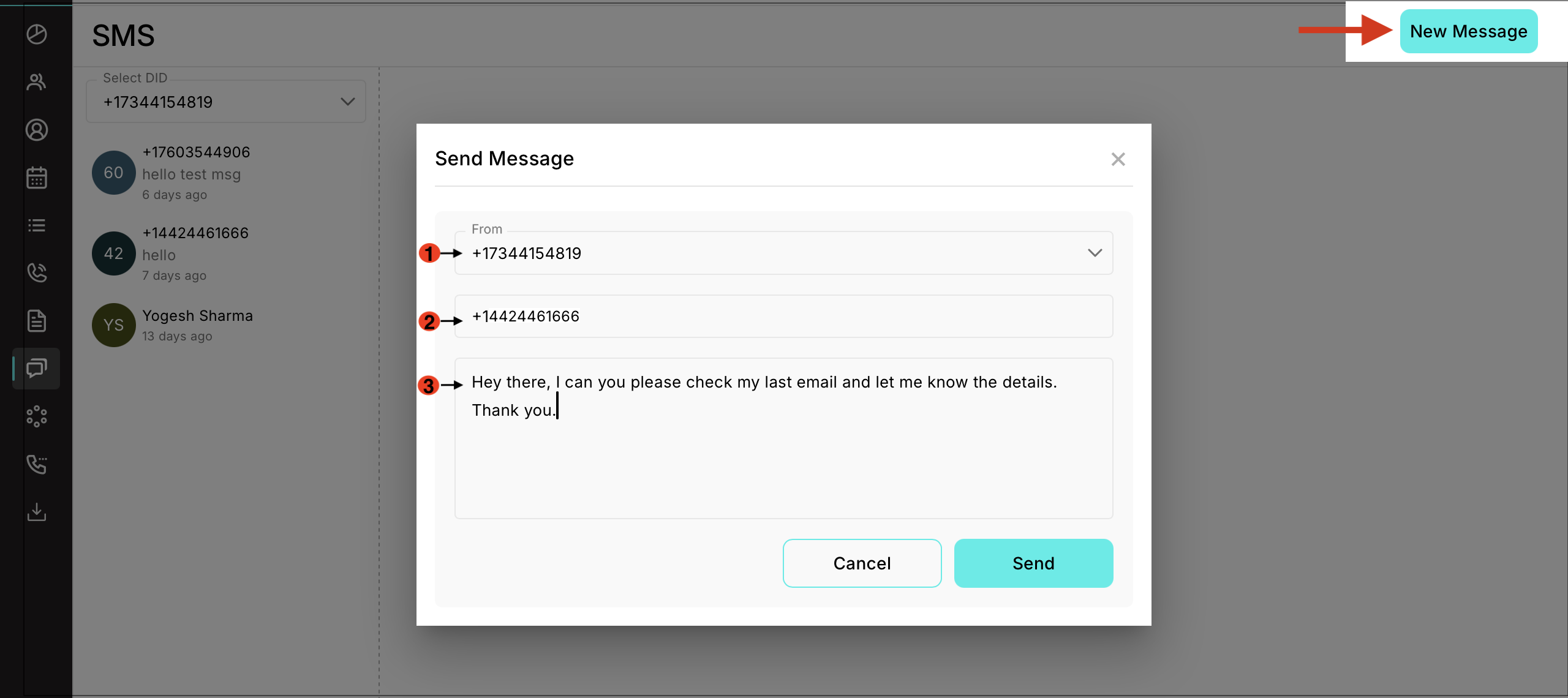The width and height of the screenshot is (1568, 698).
Task: Click the profile account icon in sidebar
Action: [x=37, y=130]
